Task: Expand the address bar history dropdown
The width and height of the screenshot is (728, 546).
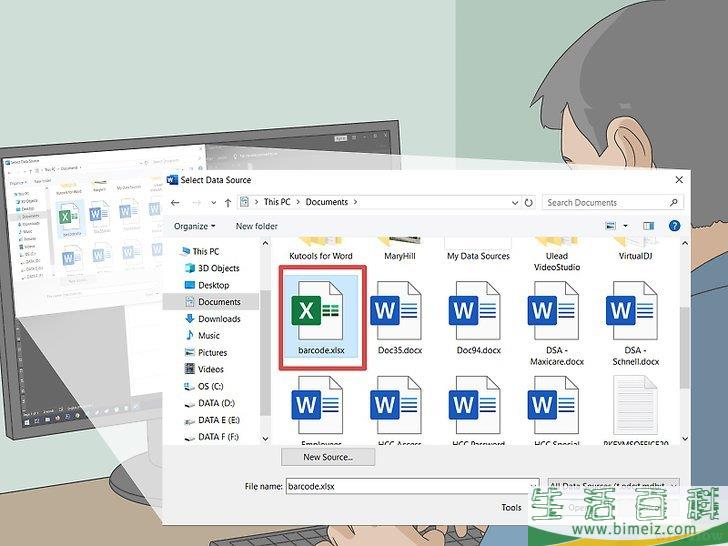Action: tap(515, 202)
